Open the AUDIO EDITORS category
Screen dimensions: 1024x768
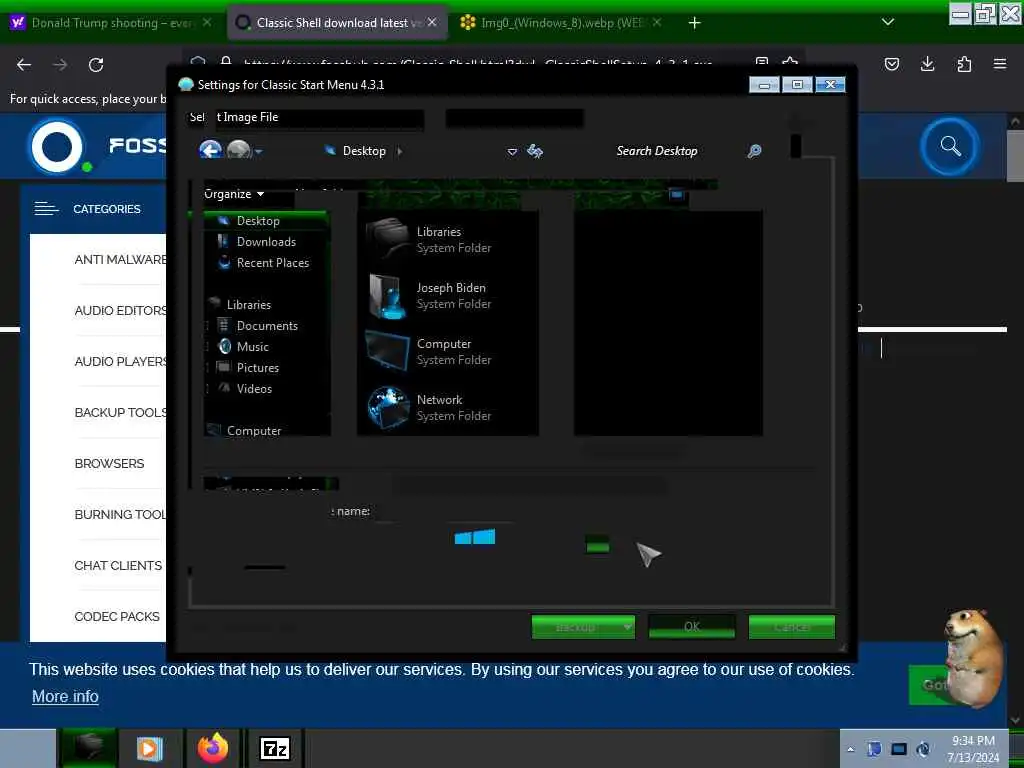point(120,311)
